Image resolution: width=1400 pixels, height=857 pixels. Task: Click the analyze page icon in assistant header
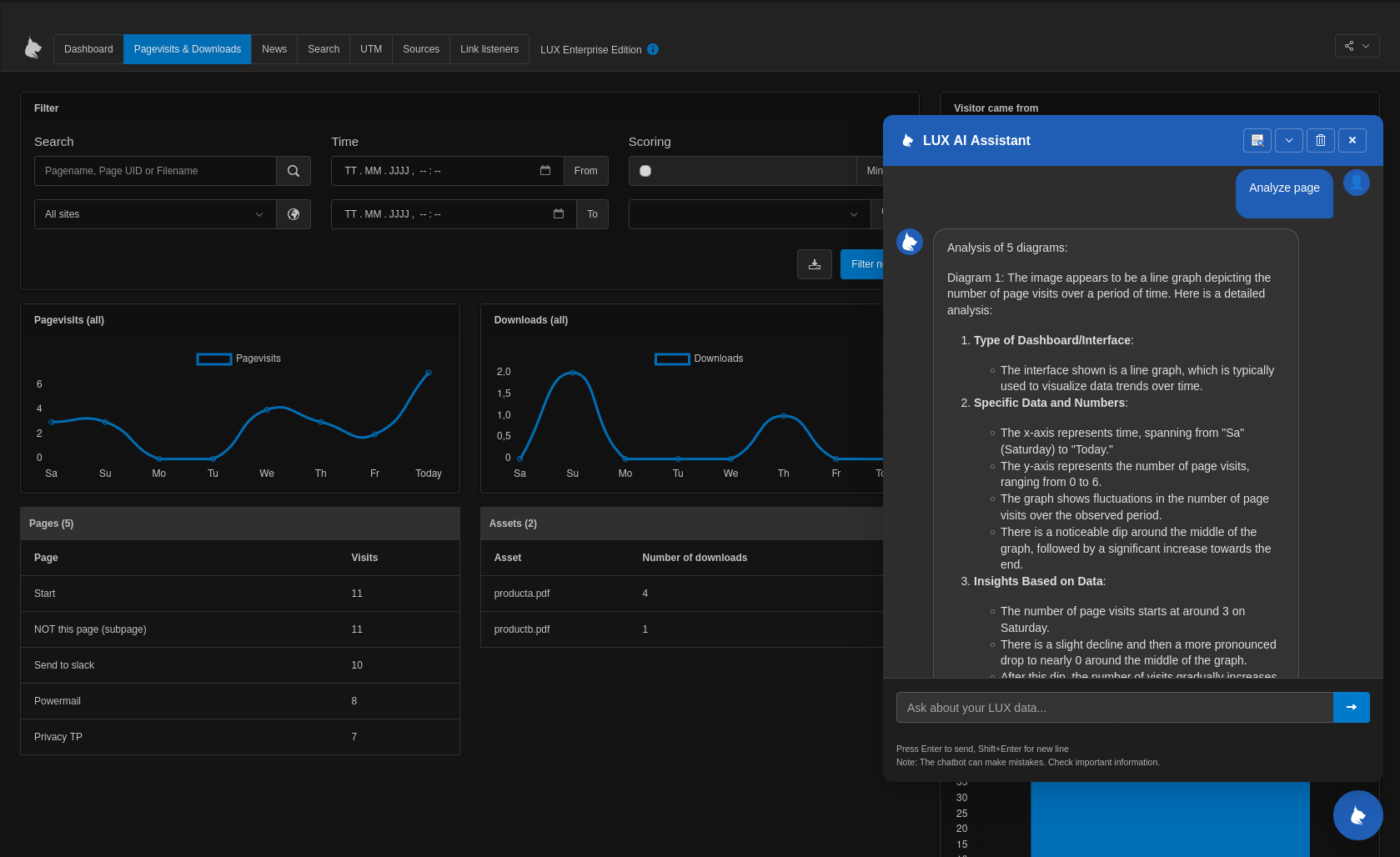(x=1257, y=141)
